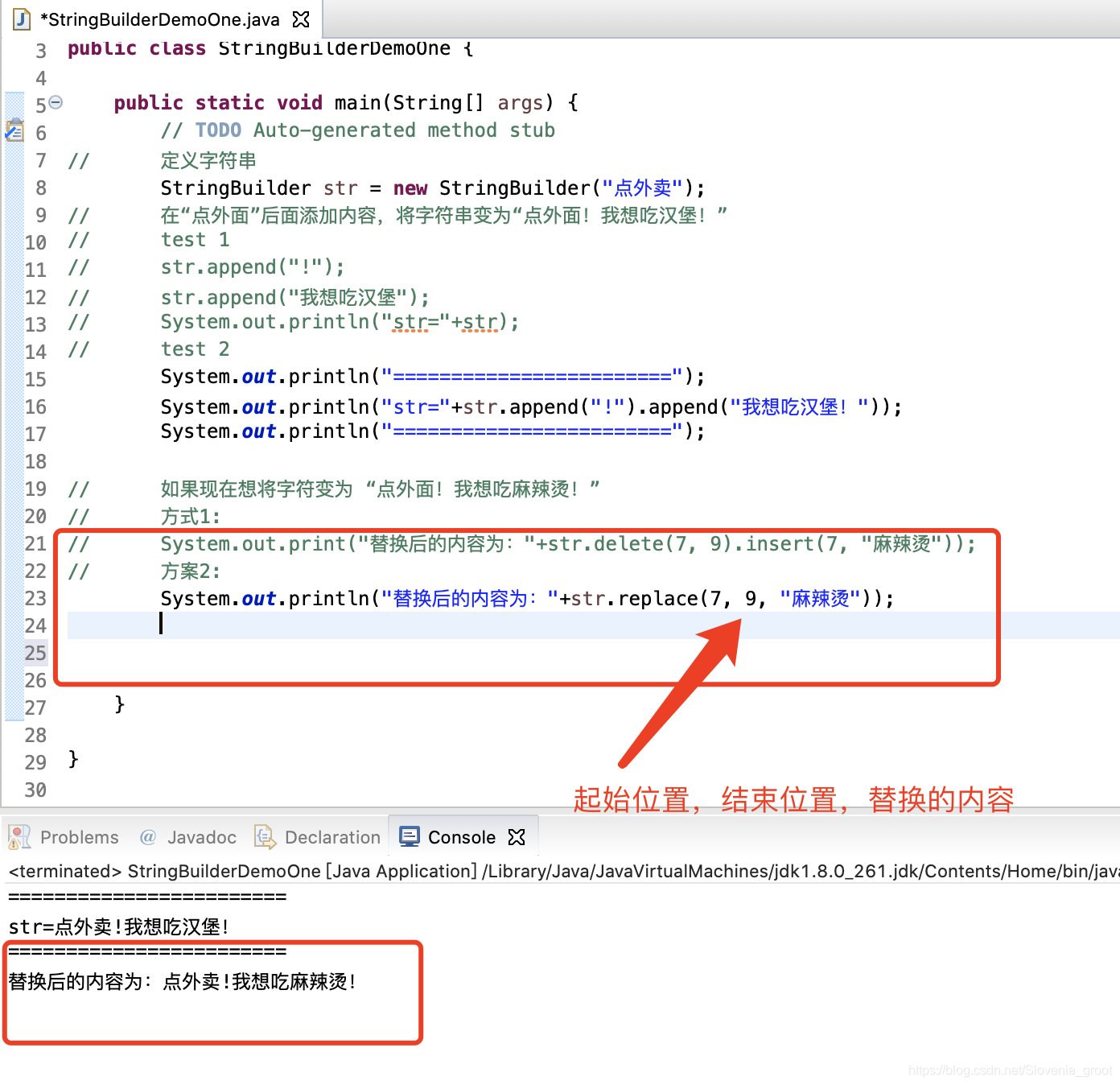
Task: Click the 'replace' method call on line 23
Action: pyautogui.click(x=658, y=598)
